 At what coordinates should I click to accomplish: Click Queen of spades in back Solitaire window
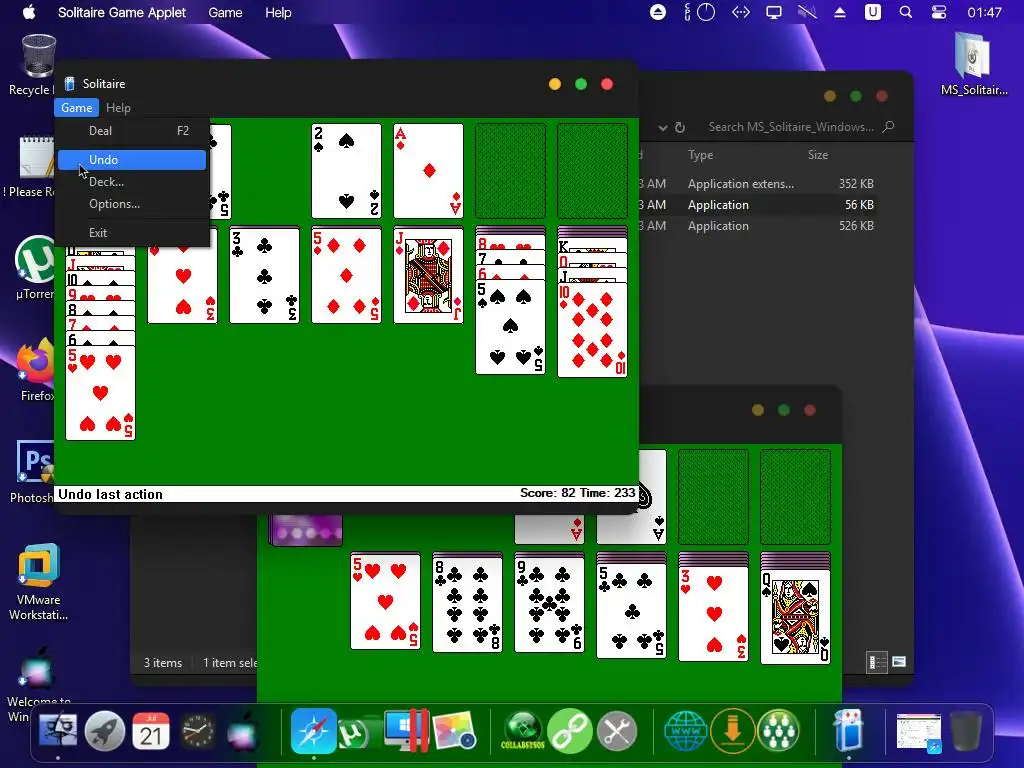[x=795, y=616]
